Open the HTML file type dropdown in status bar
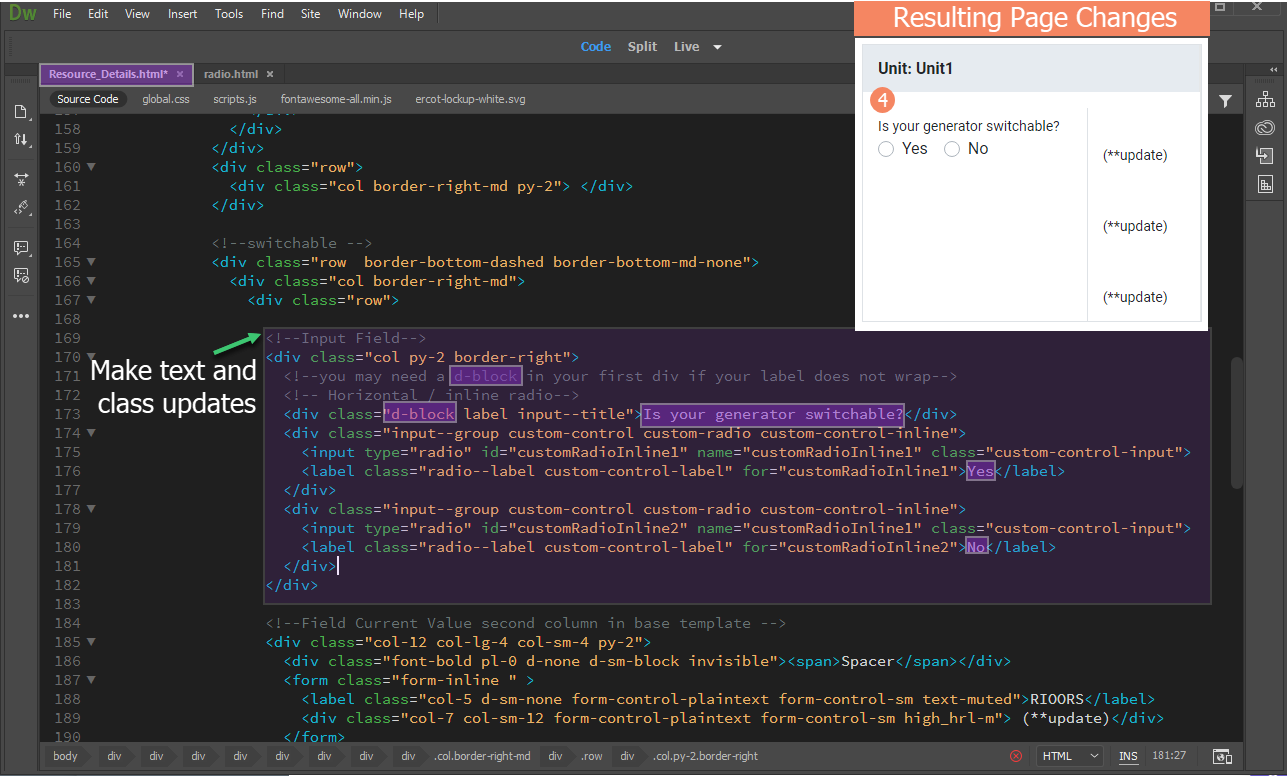This screenshot has width=1287, height=776. 1068,756
